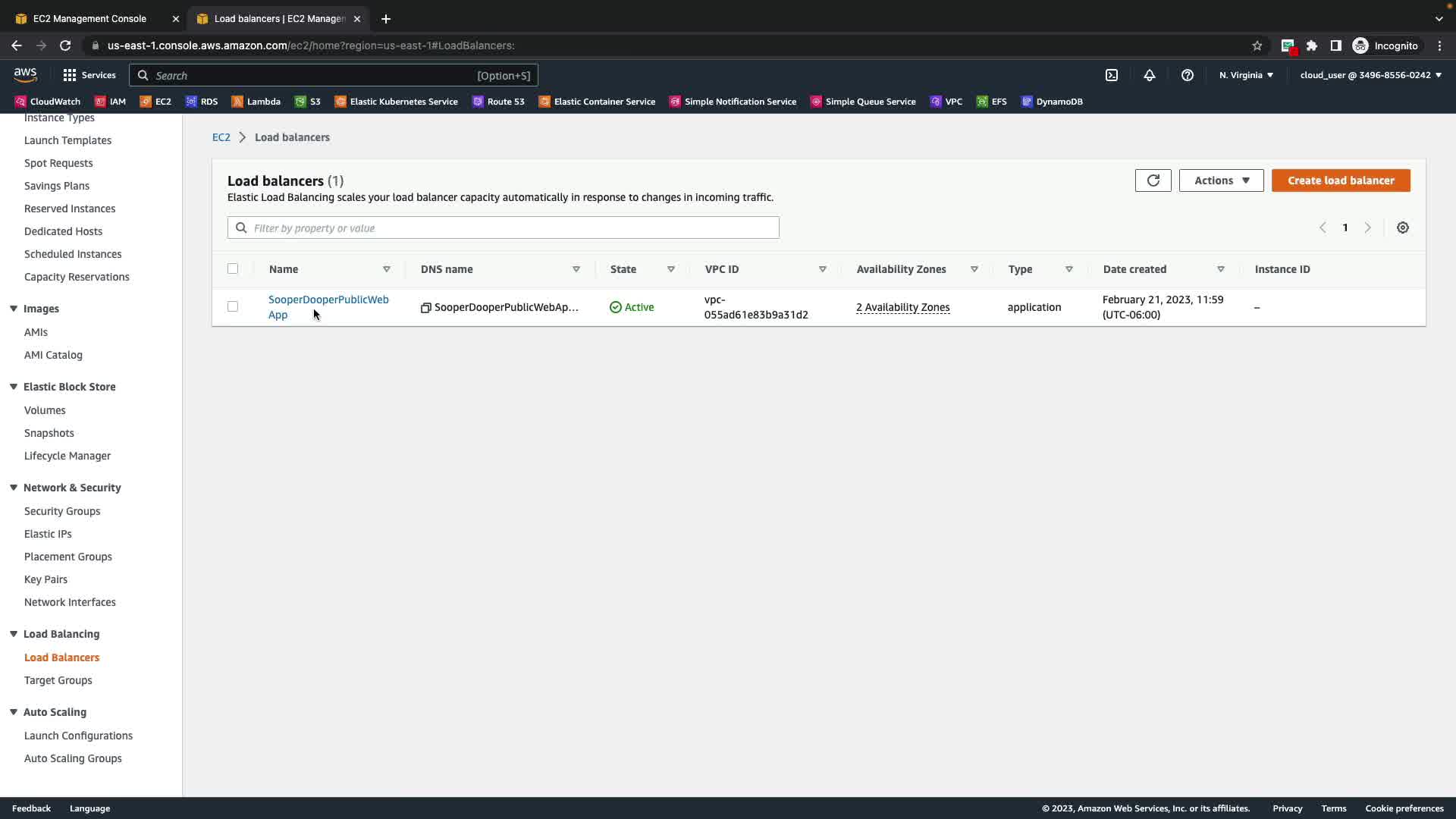Click the refresh load balancers icon button
1456x819 pixels.
(x=1153, y=180)
